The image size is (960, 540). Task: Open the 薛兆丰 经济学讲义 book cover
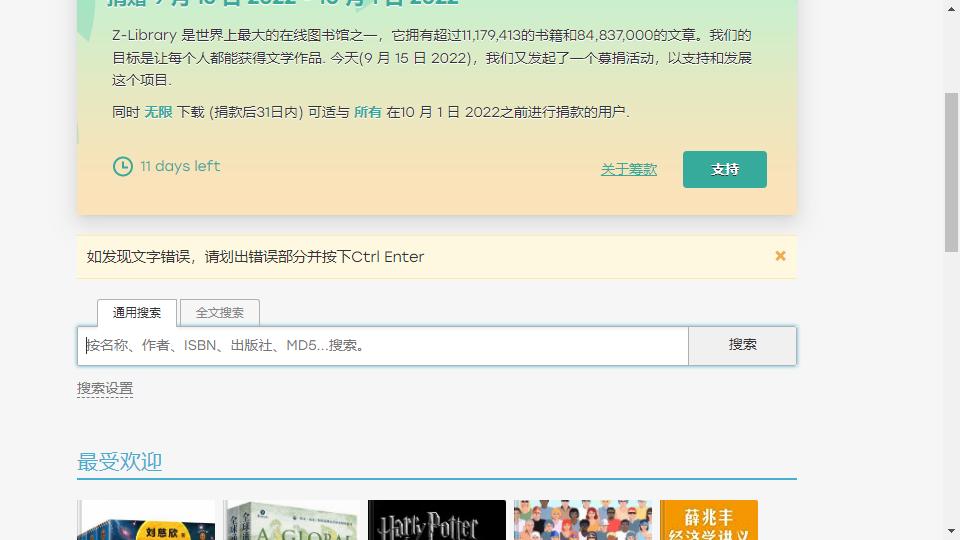709,520
